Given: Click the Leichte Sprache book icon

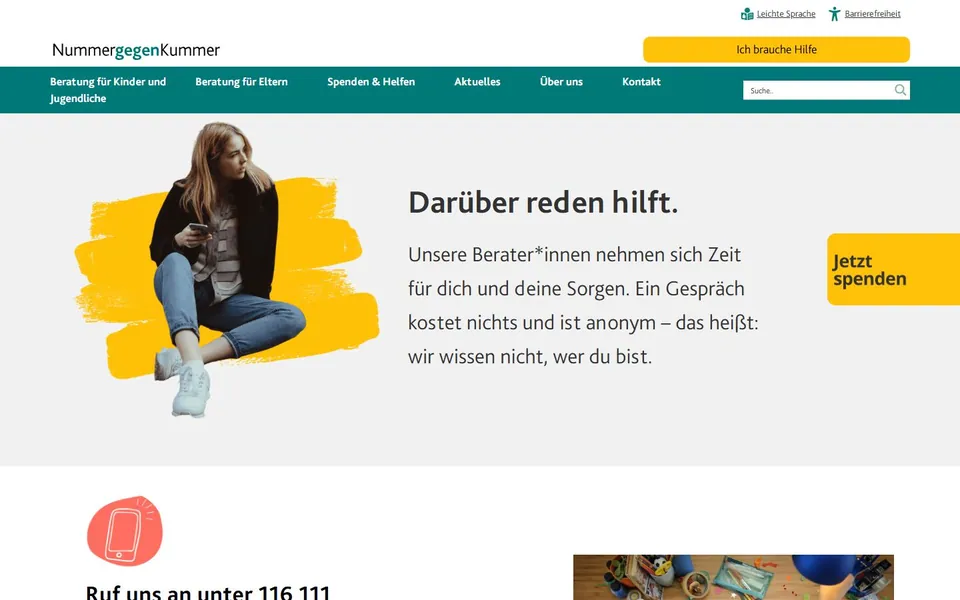Looking at the screenshot, I should (x=747, y=14).
